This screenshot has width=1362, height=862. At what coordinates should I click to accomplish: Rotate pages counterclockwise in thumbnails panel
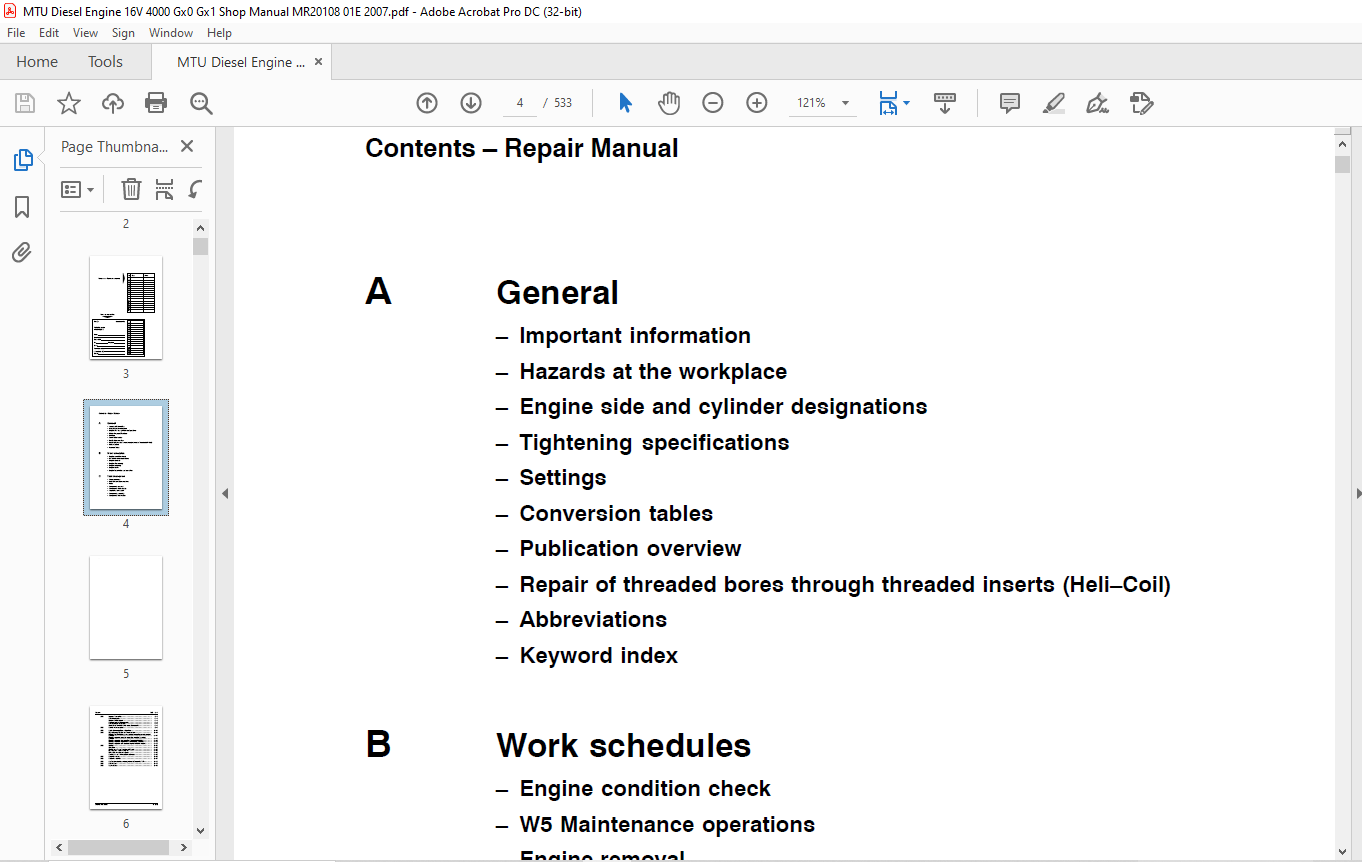click(196, 189)
